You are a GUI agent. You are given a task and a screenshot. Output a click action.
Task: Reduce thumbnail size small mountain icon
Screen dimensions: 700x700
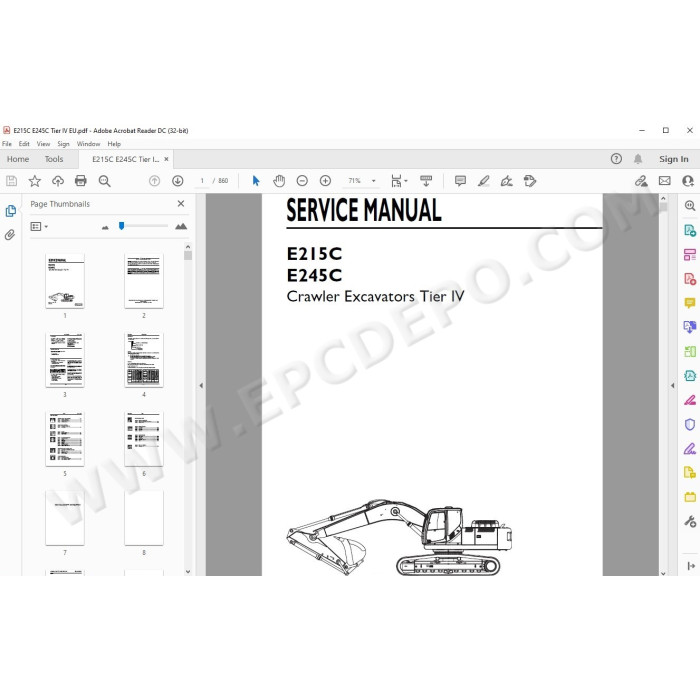(105, 227)
